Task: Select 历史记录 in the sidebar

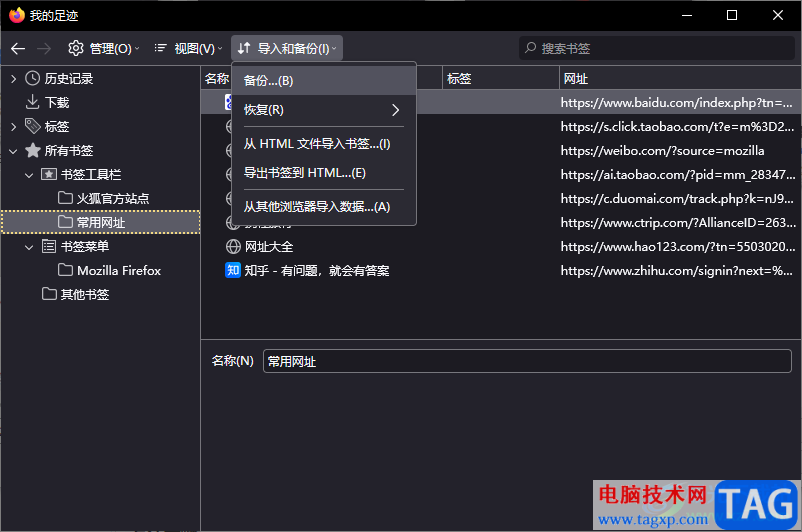Action: [x=69, y=79]
